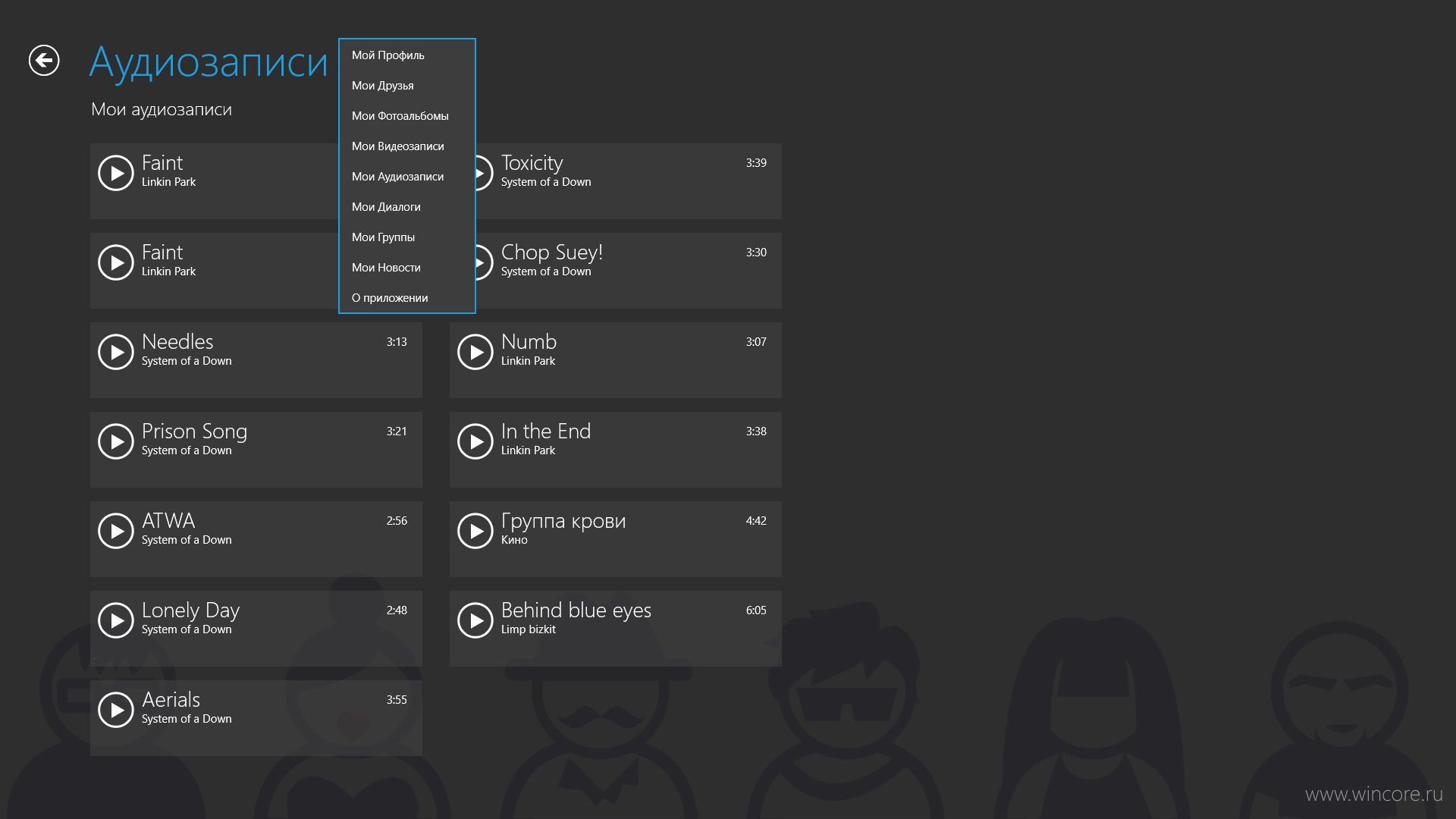Click duration 4:42 on Группа крови
This screenshot has width=1456, height=819.
pyautogui.click(x=756, y=521)
